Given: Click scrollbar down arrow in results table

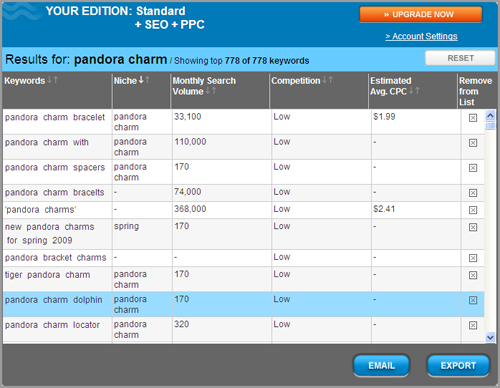Looking at the screenshot, I should 490,337.
